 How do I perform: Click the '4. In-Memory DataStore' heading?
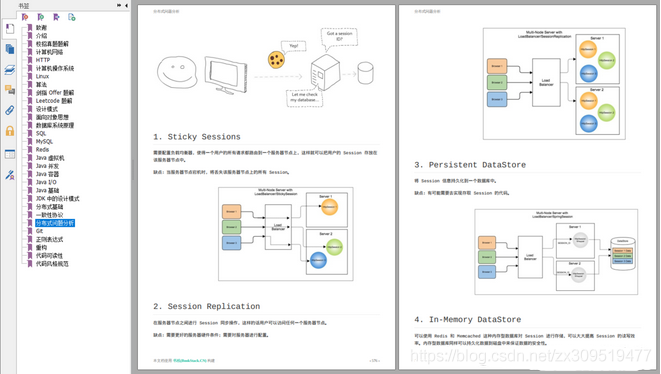pos(468,320)
